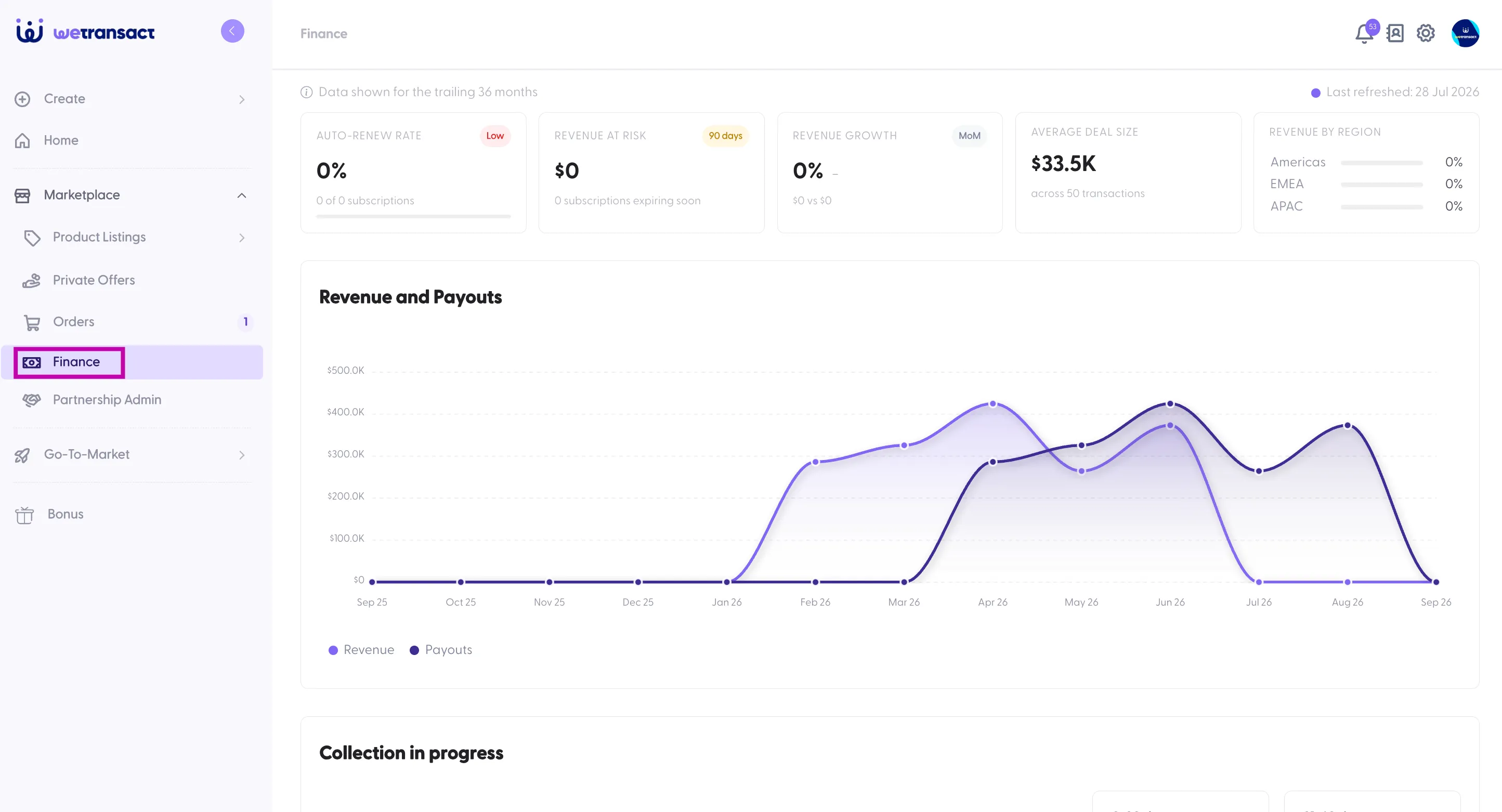Click the Private Offers hand icon

click(x=32, y=281)
